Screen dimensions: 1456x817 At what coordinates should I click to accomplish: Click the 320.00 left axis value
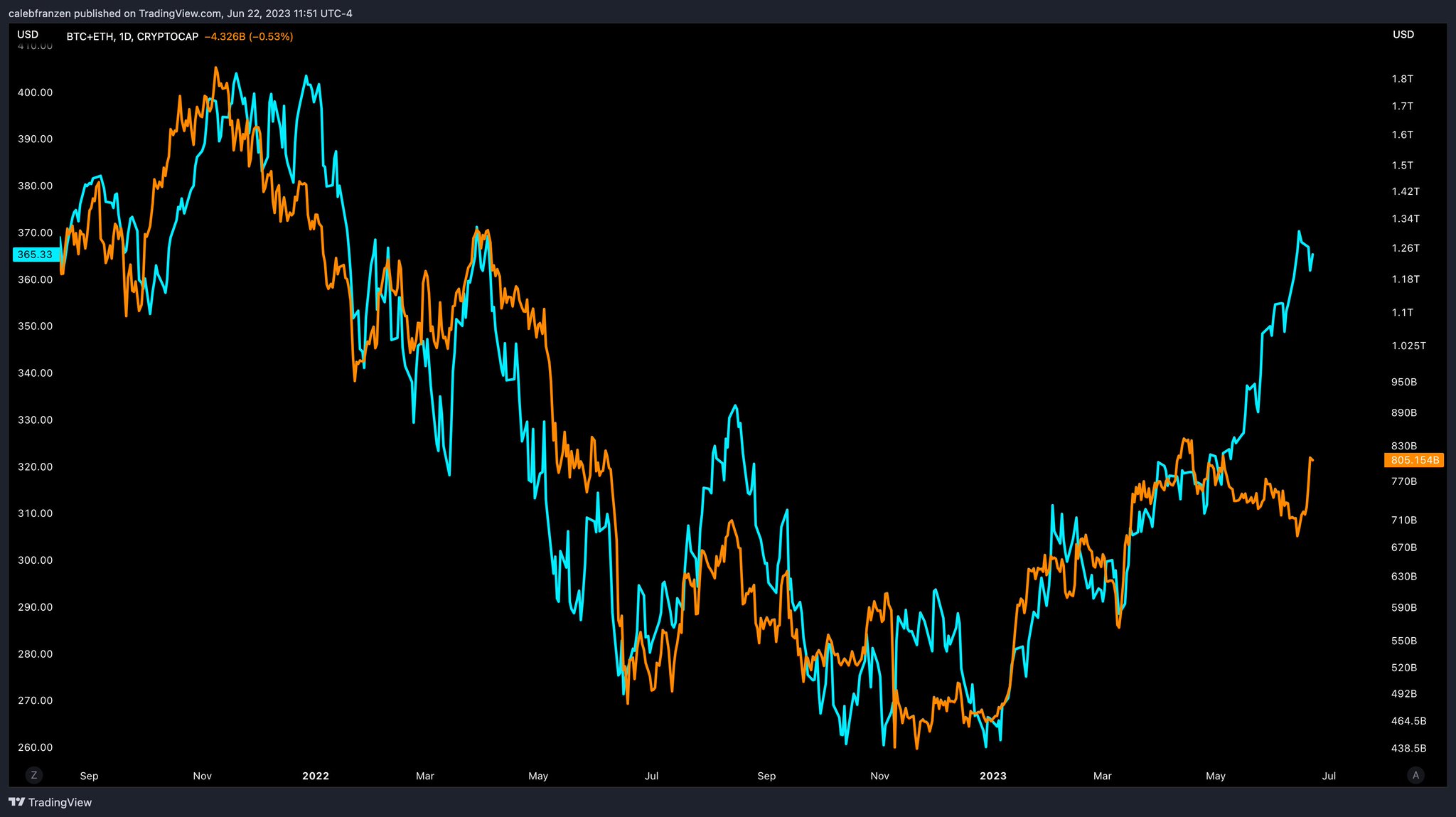coord(36,466)
